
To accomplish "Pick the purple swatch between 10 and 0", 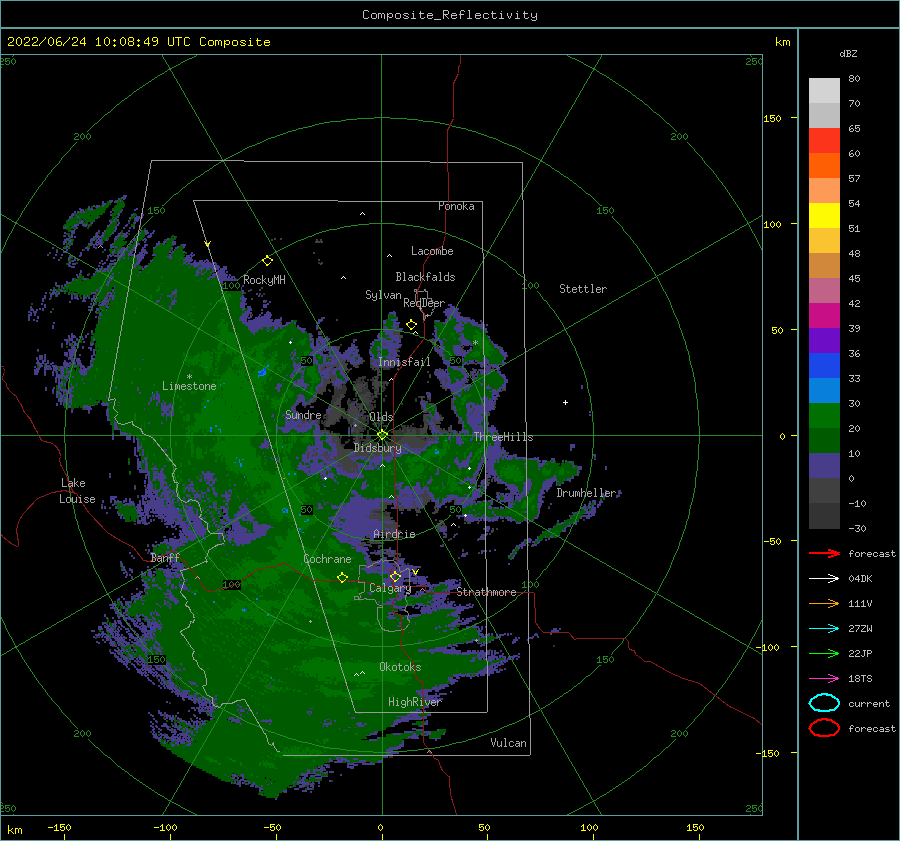I will (824, 466).
